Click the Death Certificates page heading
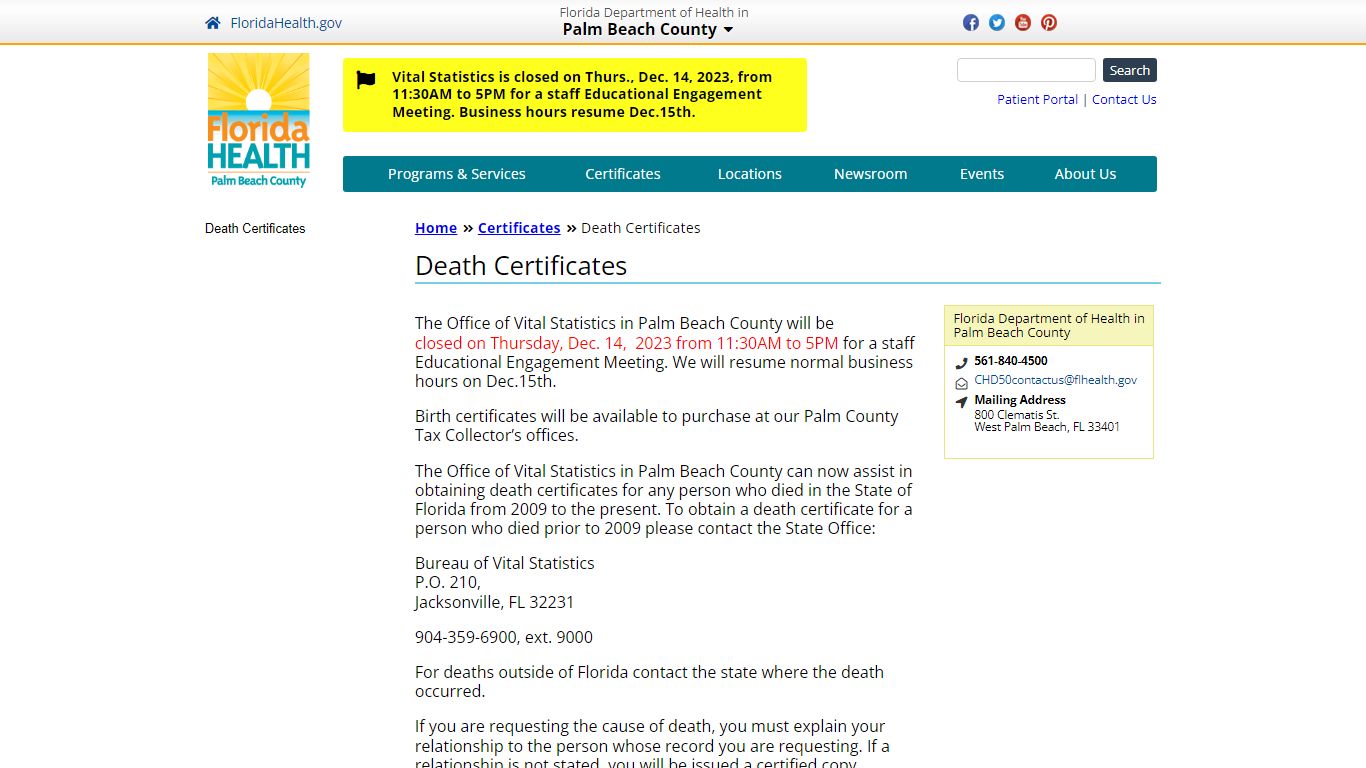The height and width of the screenshot is (768, 1366). (521, 266)
